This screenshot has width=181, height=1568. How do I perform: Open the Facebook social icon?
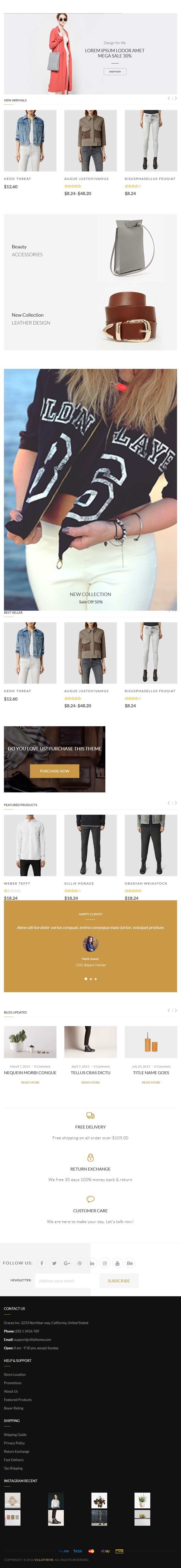coord(42,1263)
